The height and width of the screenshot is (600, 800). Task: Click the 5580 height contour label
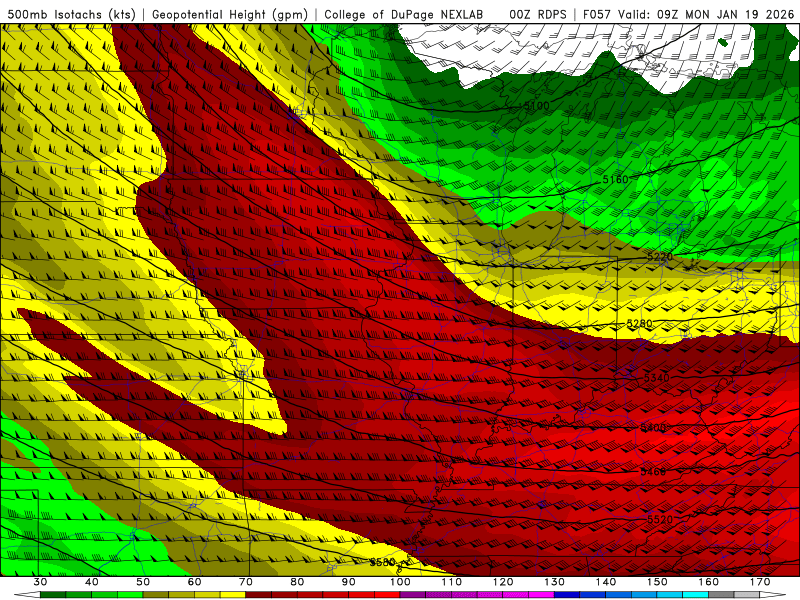tap(383, 562)
